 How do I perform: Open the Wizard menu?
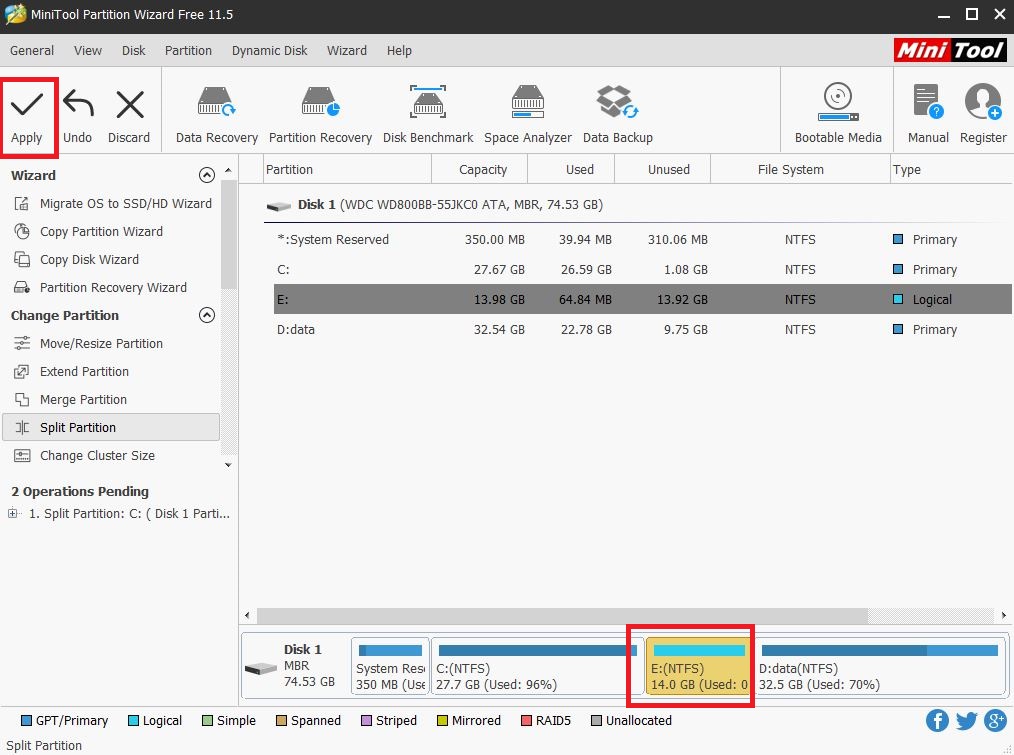(347, 50)
